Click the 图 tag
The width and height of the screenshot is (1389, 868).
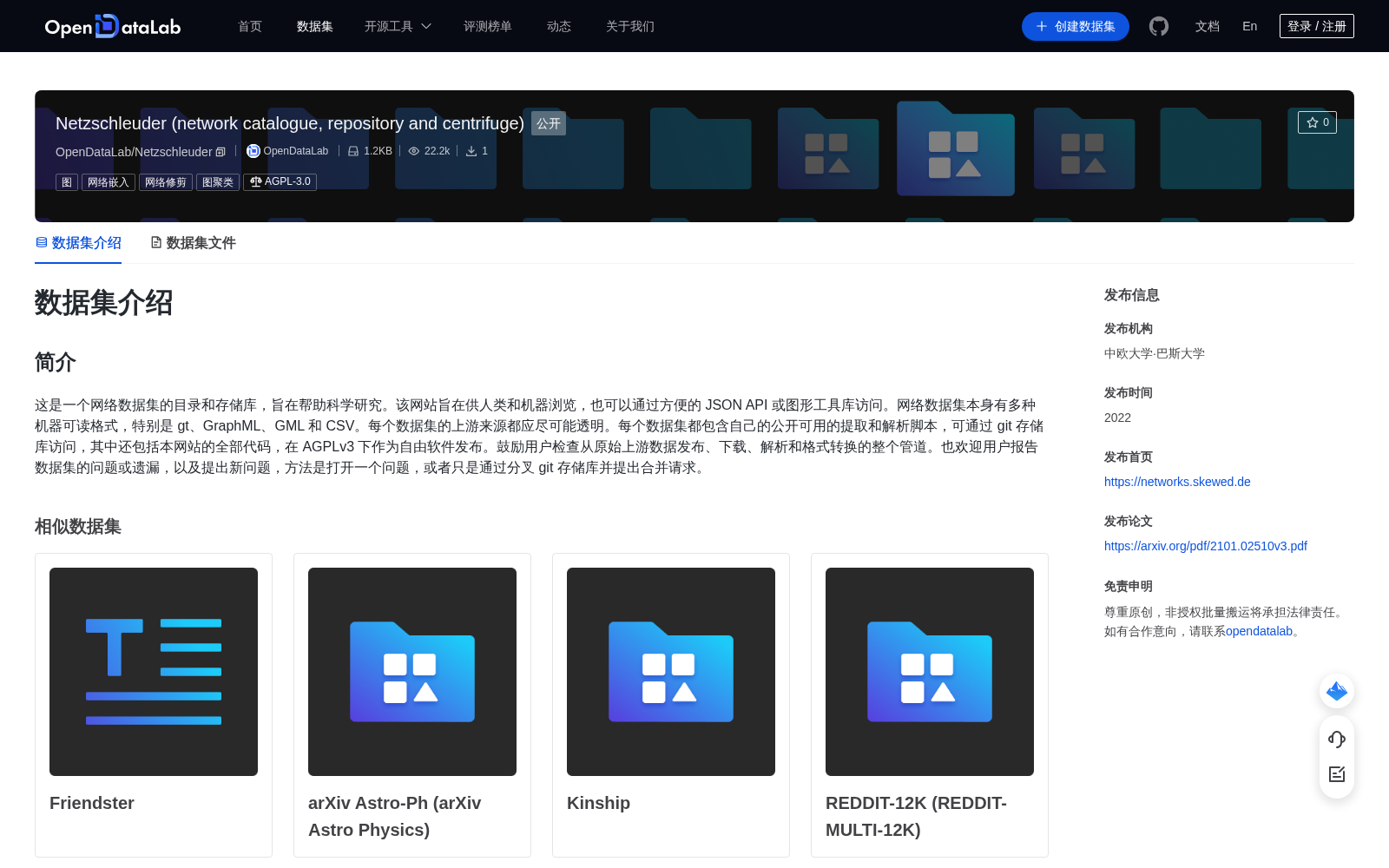pyautogui.click(x=67, y=182)
